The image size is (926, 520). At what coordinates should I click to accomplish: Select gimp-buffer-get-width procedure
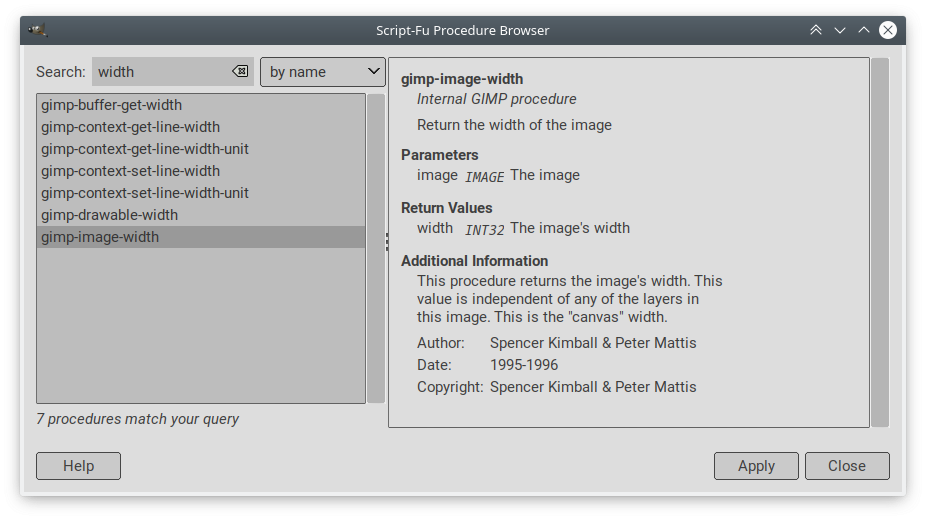pyautogui.click(x=111, y=105)
